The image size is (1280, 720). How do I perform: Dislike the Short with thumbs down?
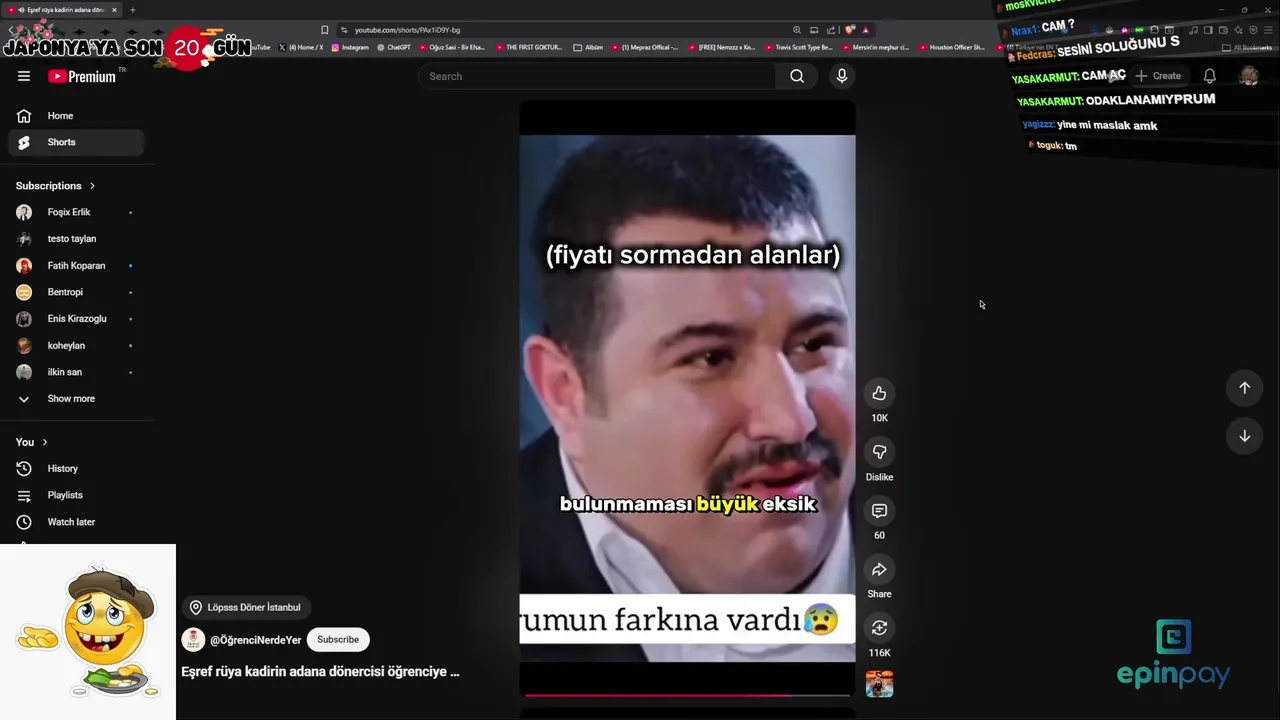879,452
